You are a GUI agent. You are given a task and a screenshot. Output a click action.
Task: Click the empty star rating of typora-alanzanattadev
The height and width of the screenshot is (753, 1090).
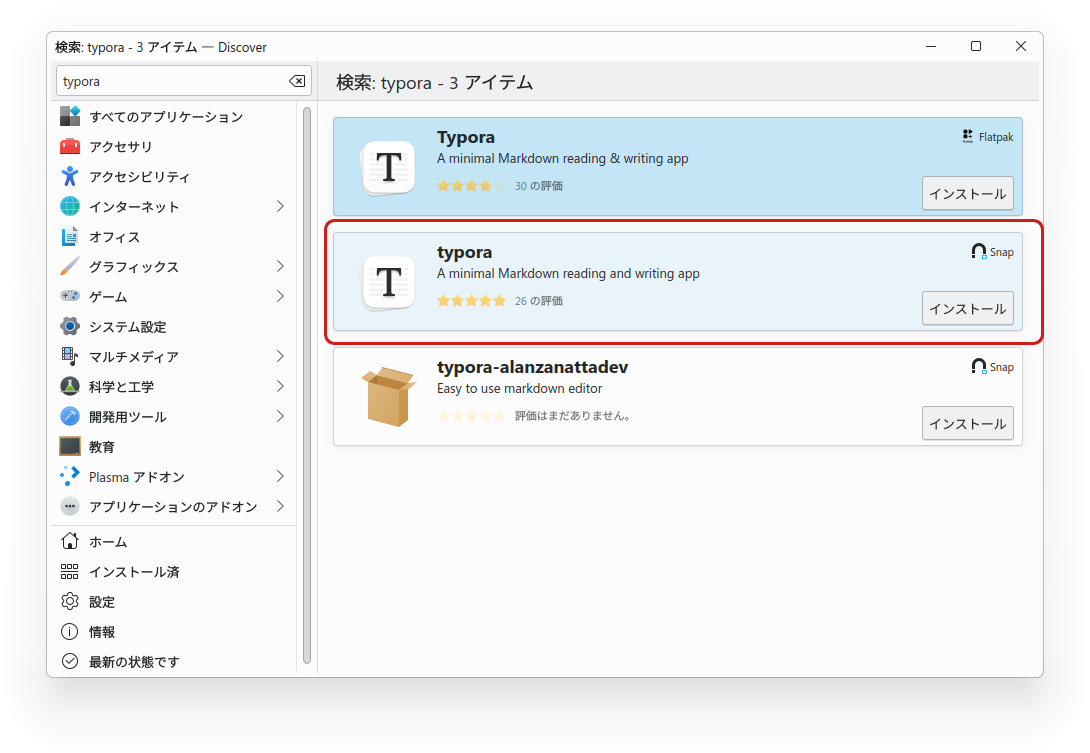coord(471,416)
